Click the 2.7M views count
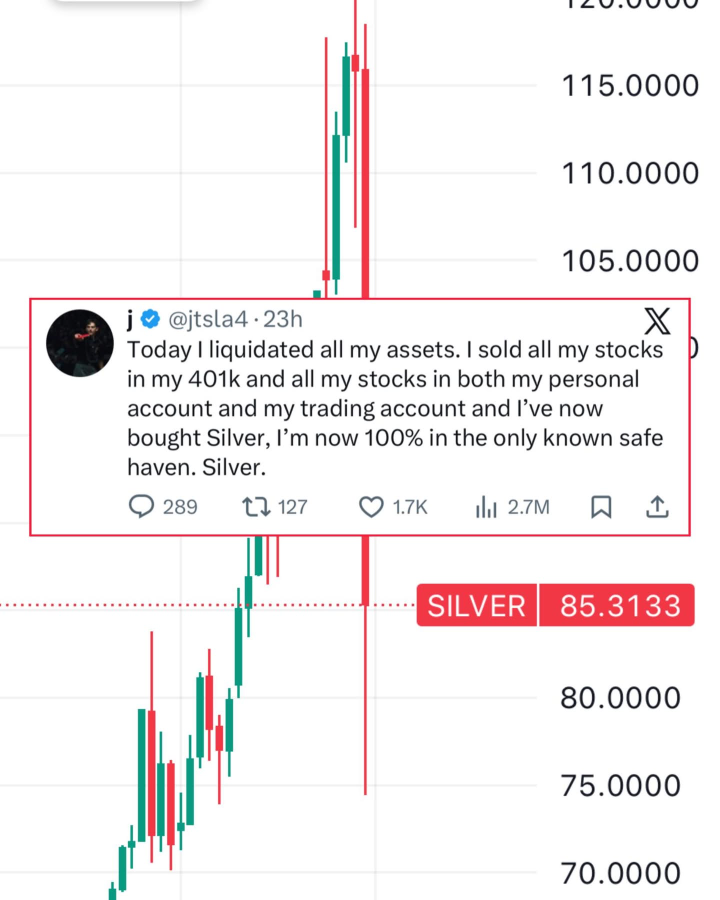Screen dimensions: 720x900 (528, 507)
